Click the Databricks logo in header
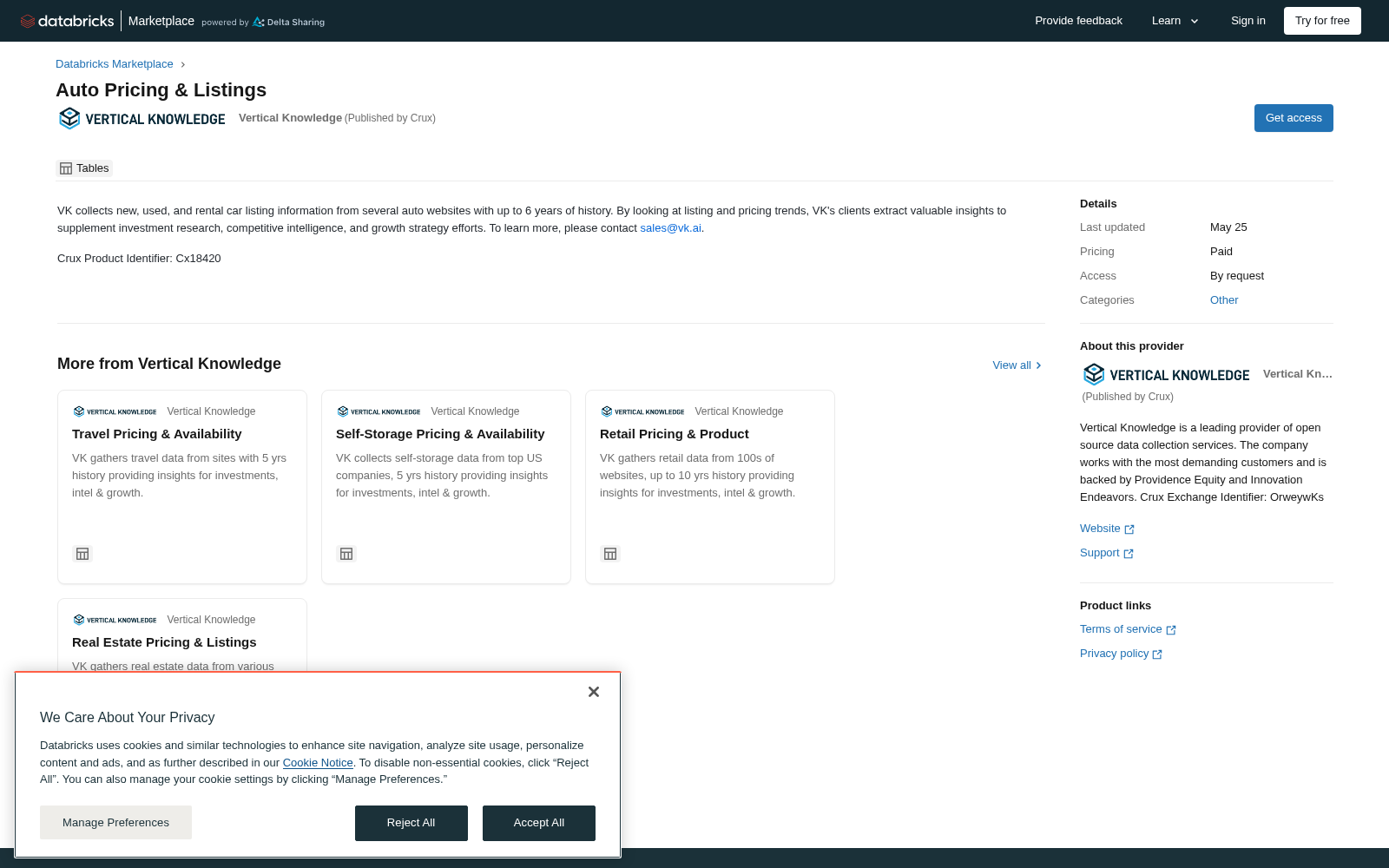This screenshot has width=1389, height=868. (x=67, y=21)
